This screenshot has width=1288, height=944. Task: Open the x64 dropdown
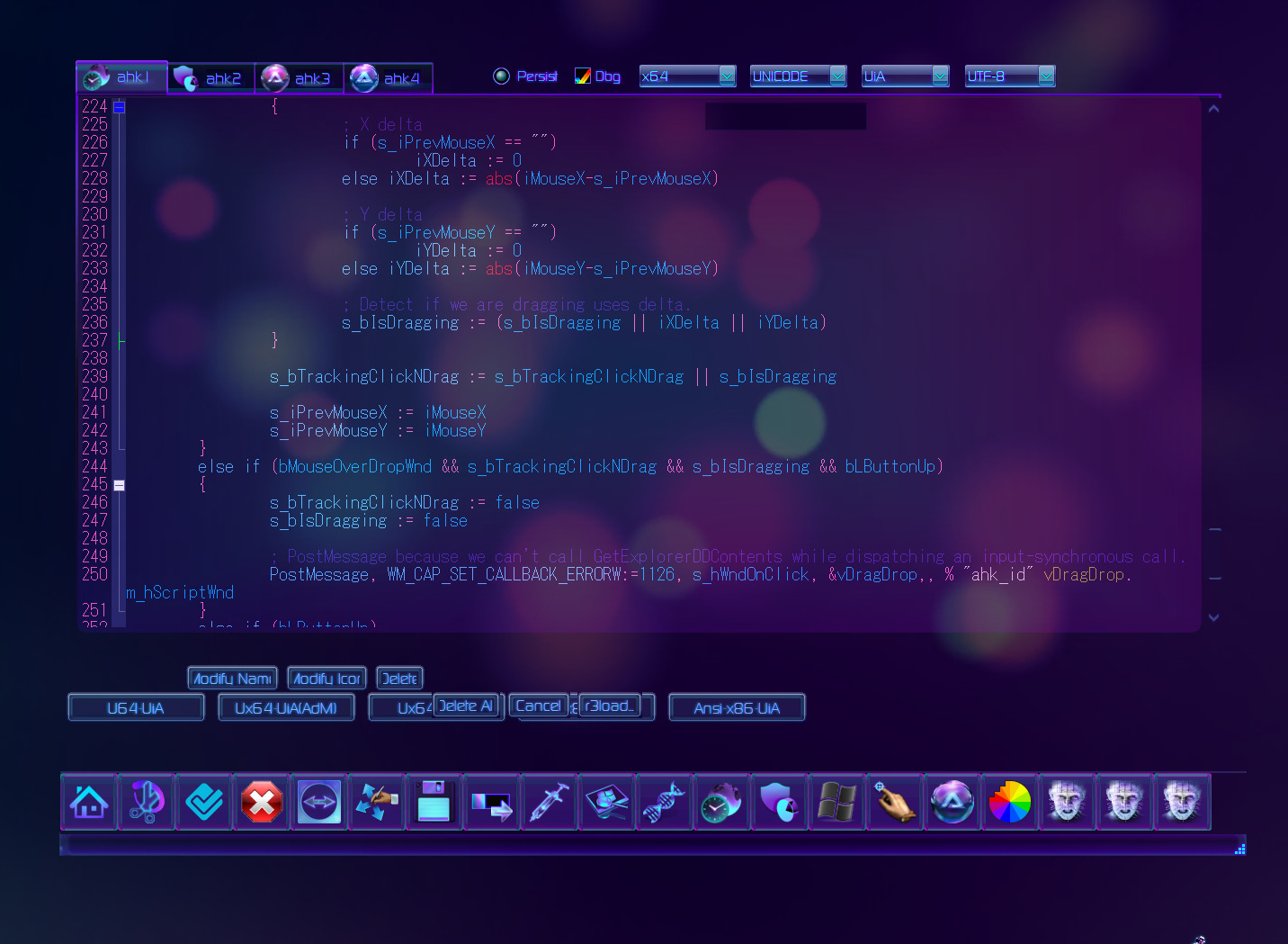[x=727, y=76]
